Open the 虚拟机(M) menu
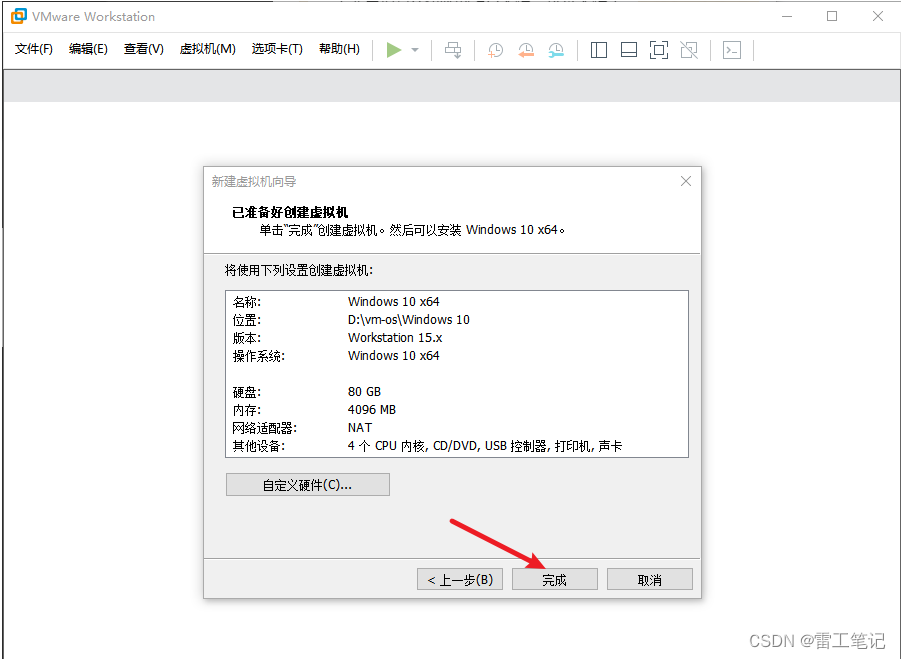 pos(207,49)
